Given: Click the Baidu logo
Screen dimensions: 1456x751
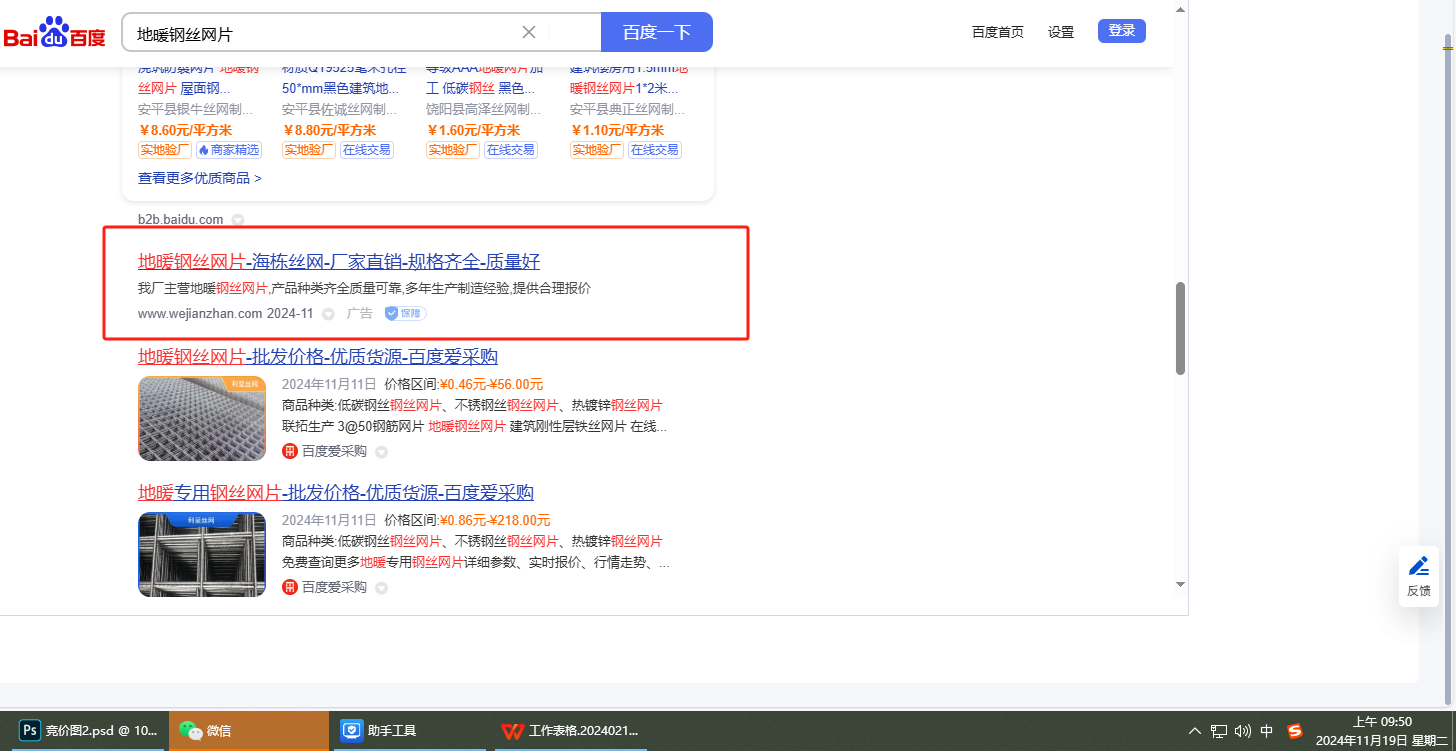Looking at the screenshot, I should [x=55, y=33].
